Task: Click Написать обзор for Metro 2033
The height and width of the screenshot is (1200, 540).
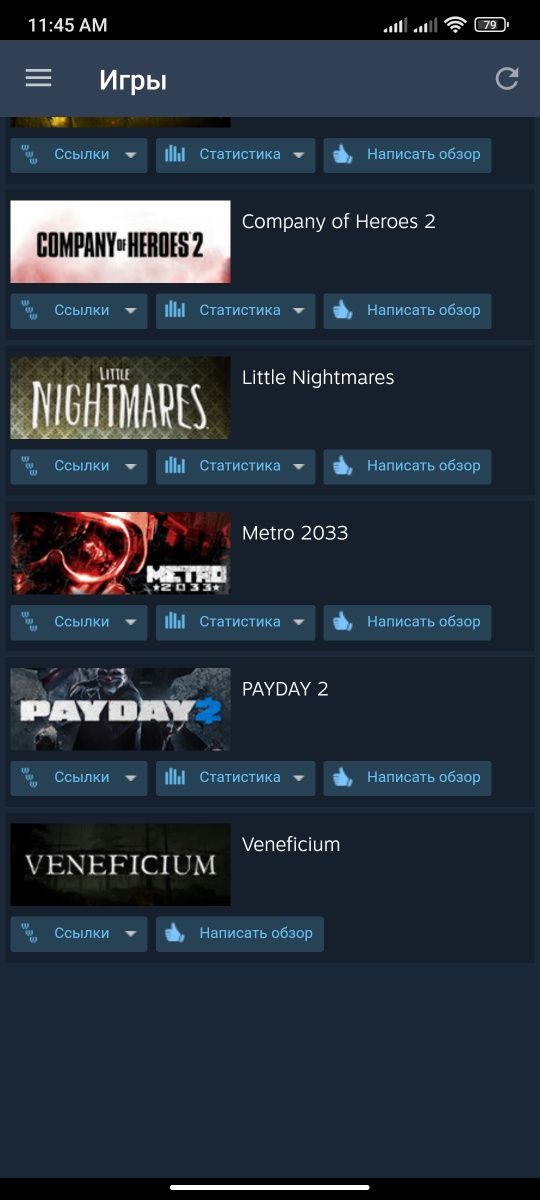Action: tap(407, 622)
